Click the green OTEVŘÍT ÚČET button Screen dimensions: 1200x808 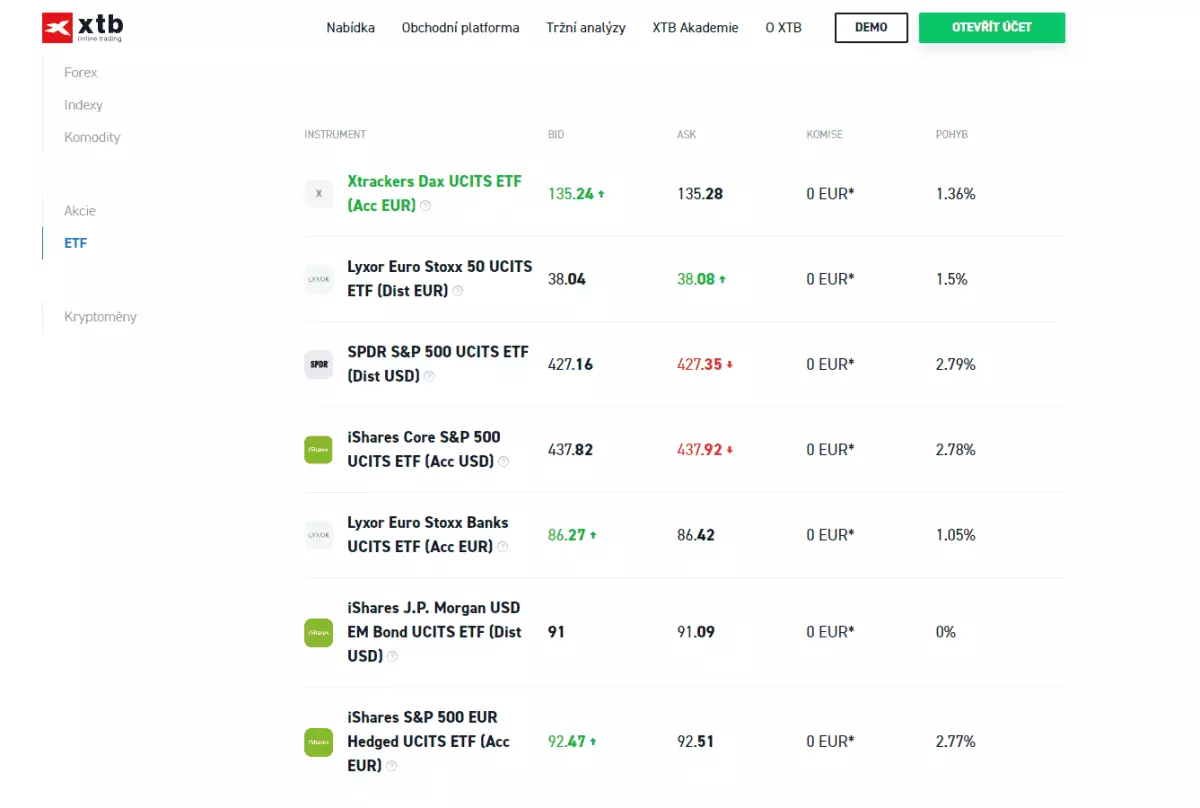(992, 28)
